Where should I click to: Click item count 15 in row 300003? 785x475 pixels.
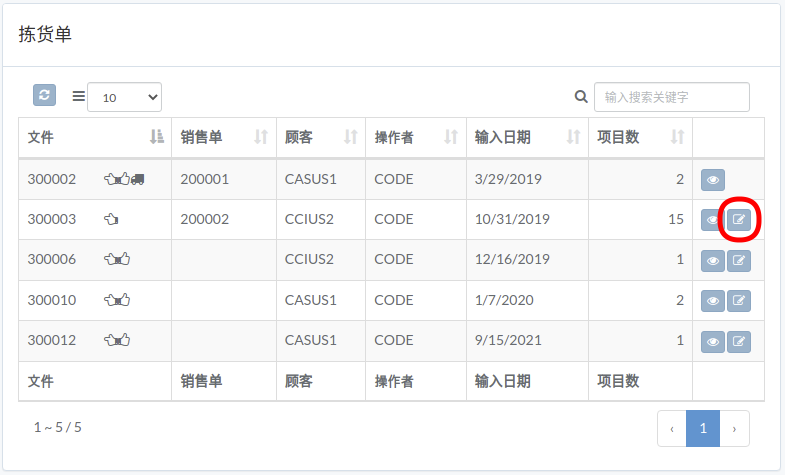tap(676, 219)
